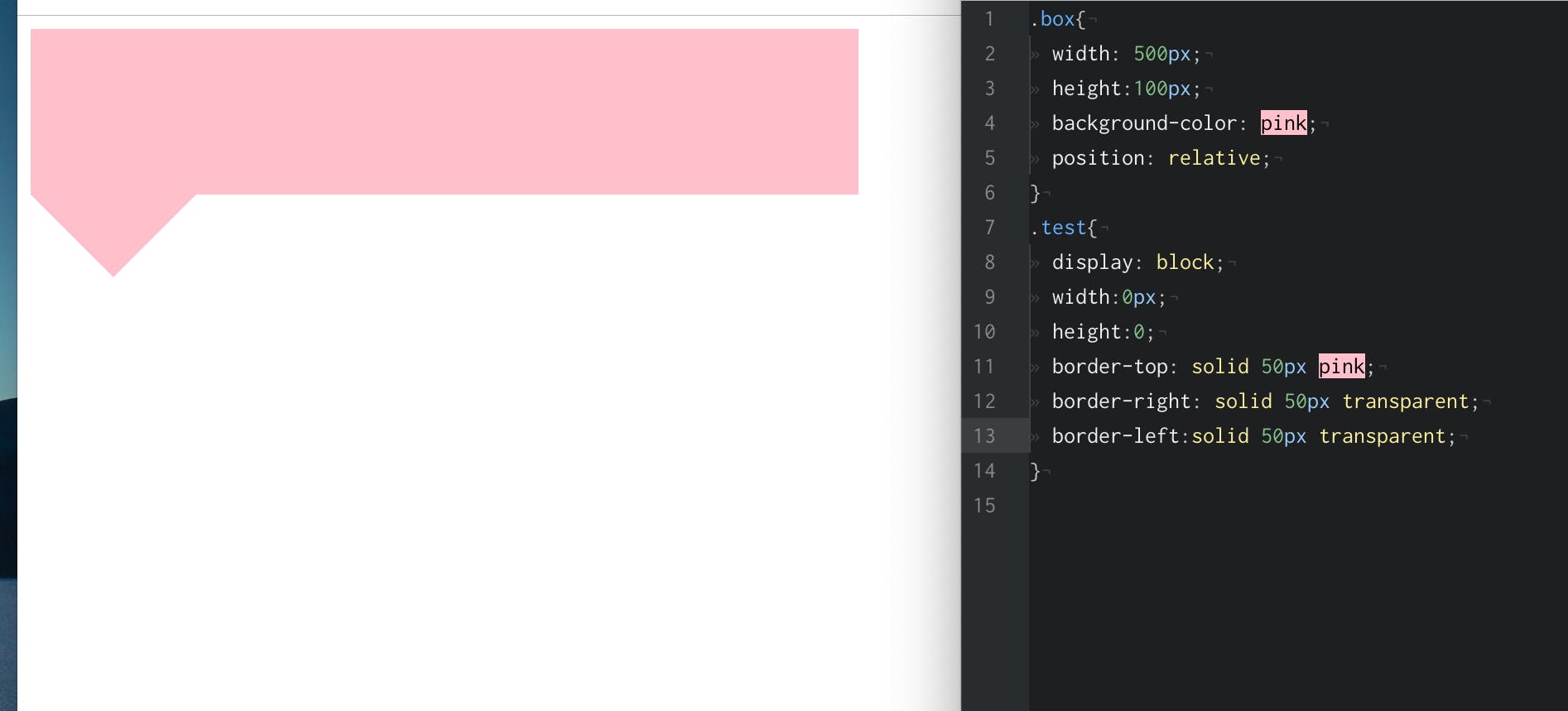This screenshot has width=1568, height=711.
Task: Click line number 10 in the gutter
Action: 984,332
